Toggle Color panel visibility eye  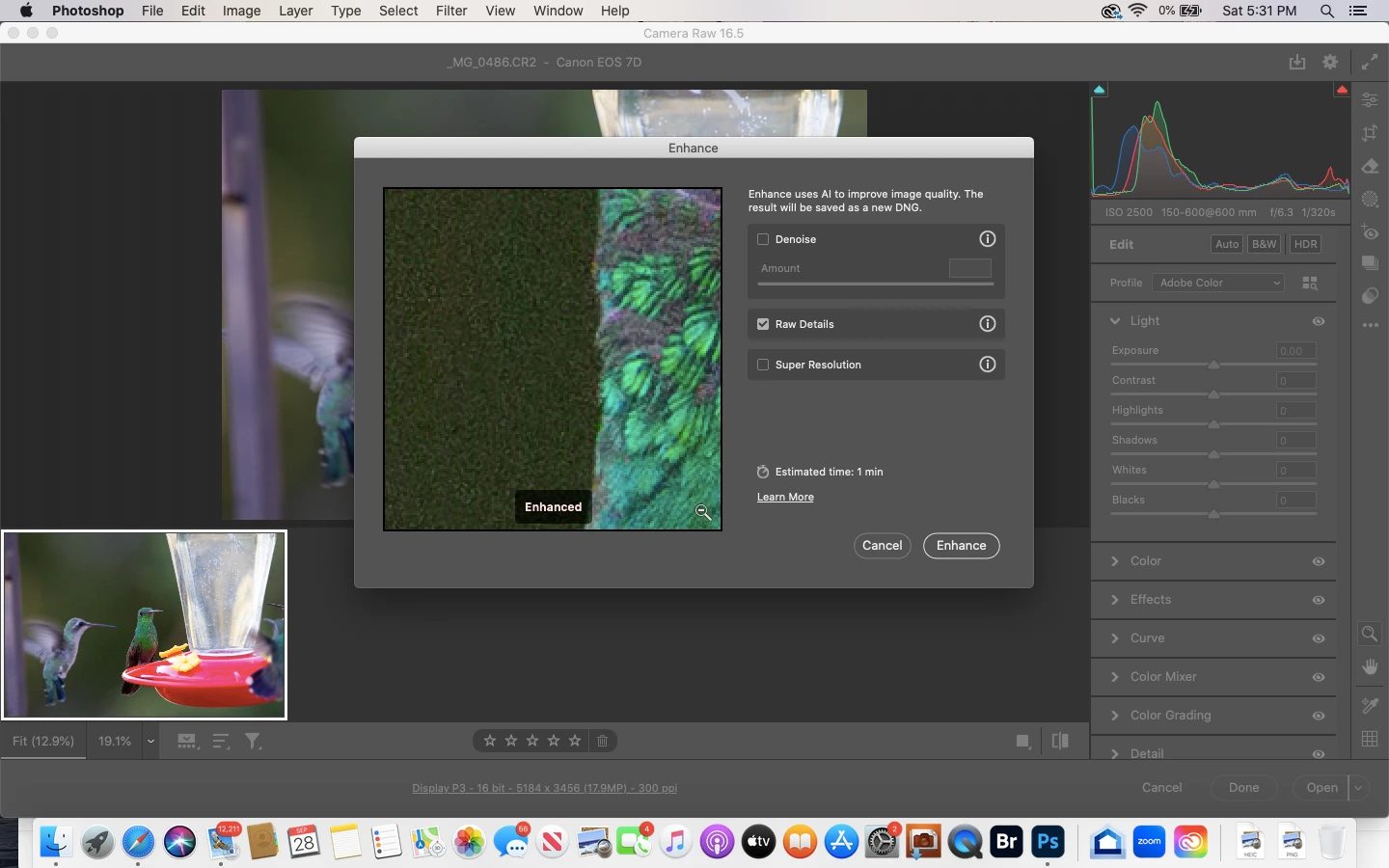[1319, 561]
